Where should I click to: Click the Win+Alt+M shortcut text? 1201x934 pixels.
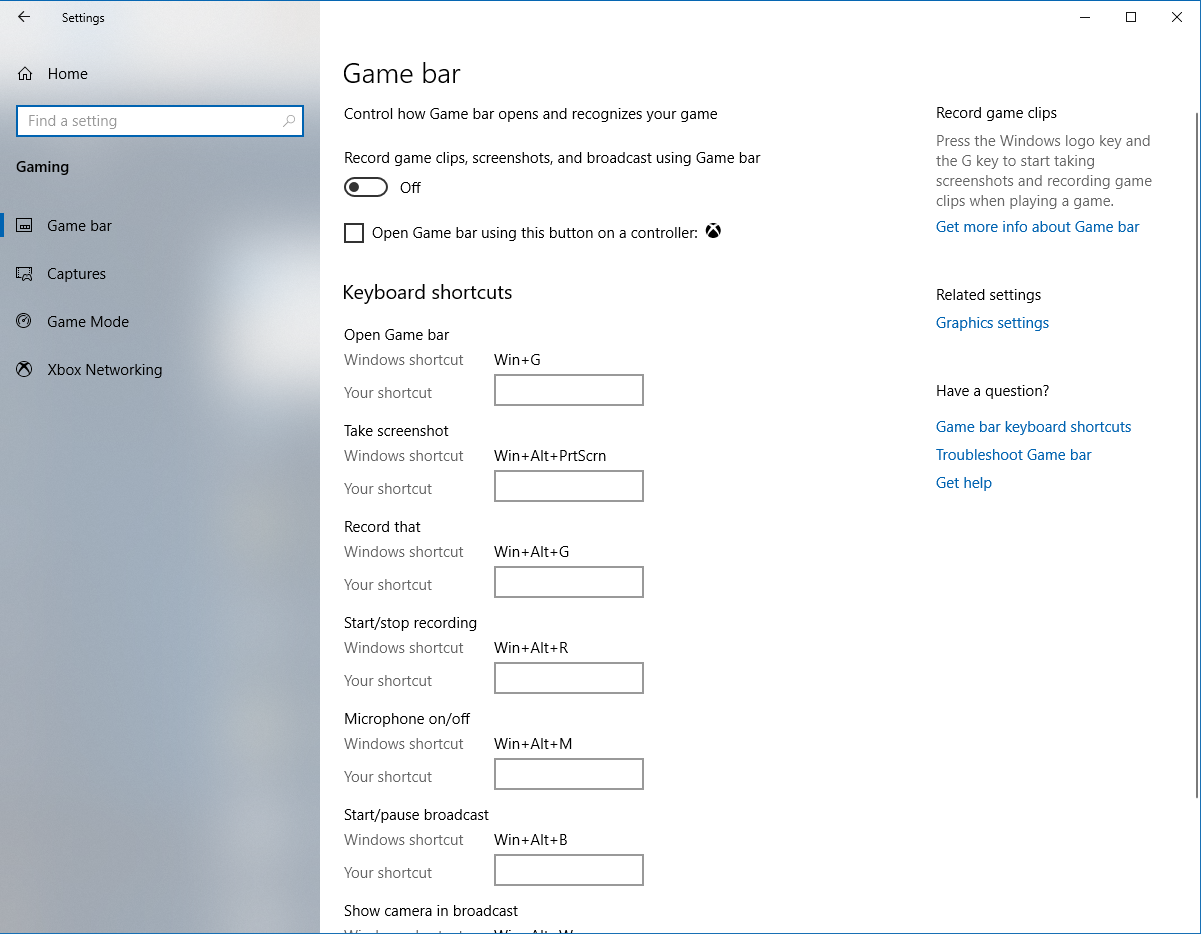pyautogui.click(x=533, y=744)
